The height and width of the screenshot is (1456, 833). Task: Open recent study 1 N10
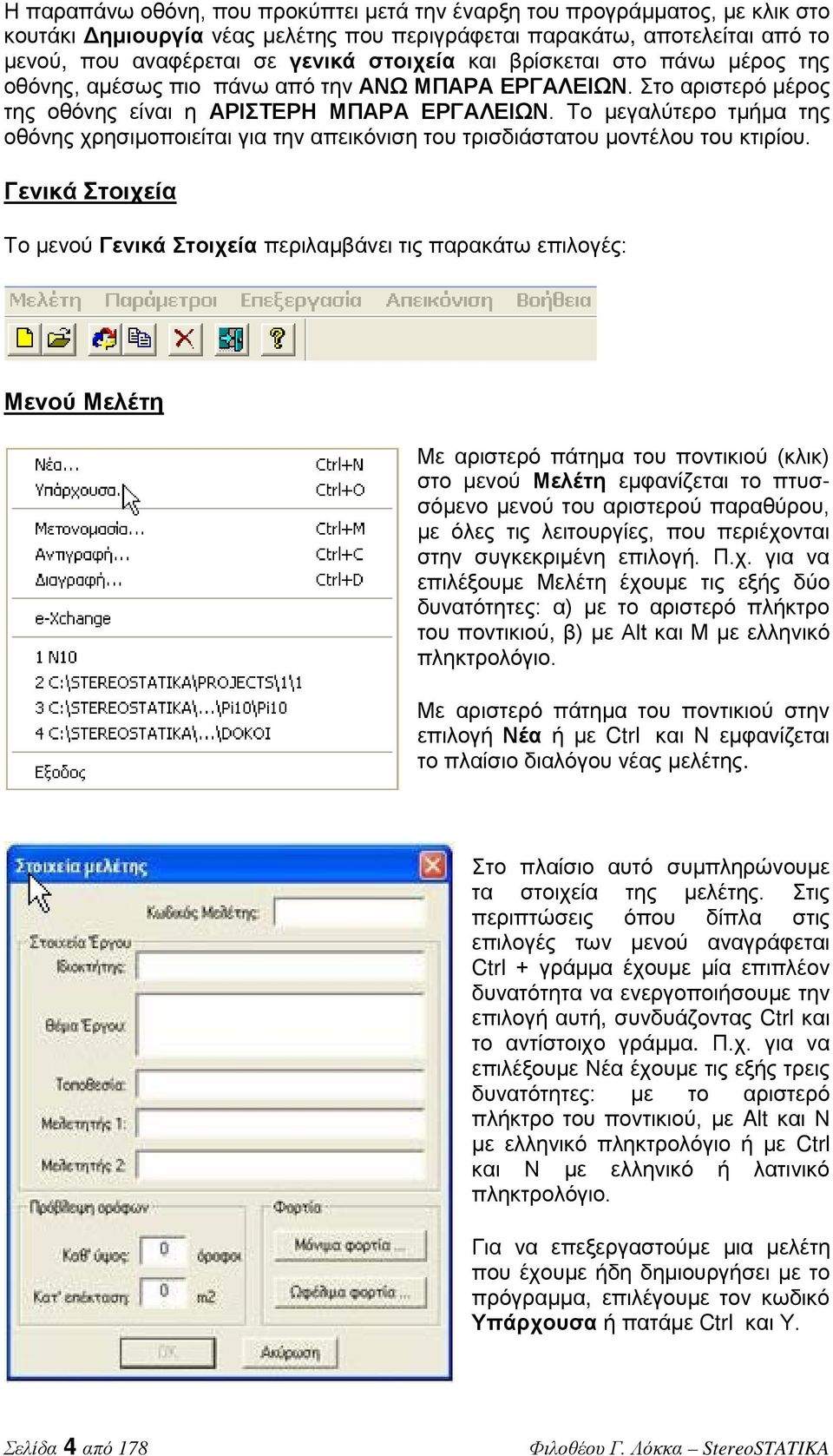[x=200, y=657]
